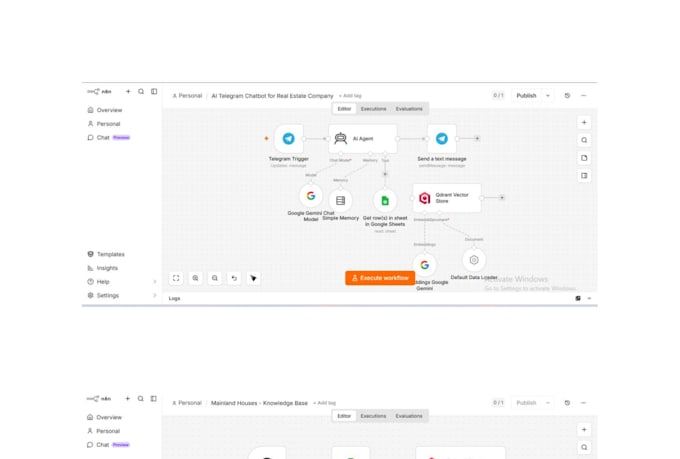680x459 pixels.
Task: Add a sticky note on the top canvas
Action: 584,158
